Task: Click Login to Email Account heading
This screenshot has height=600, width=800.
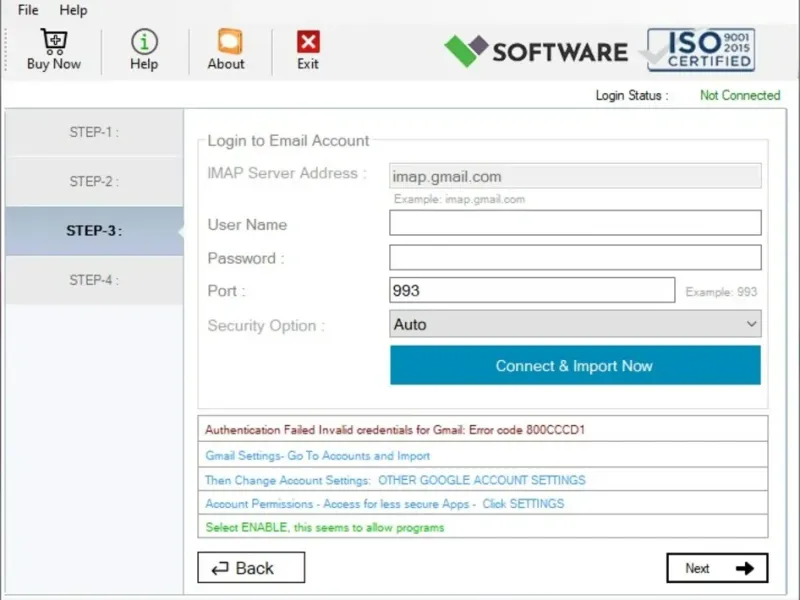Action: (x=288, y=140)
